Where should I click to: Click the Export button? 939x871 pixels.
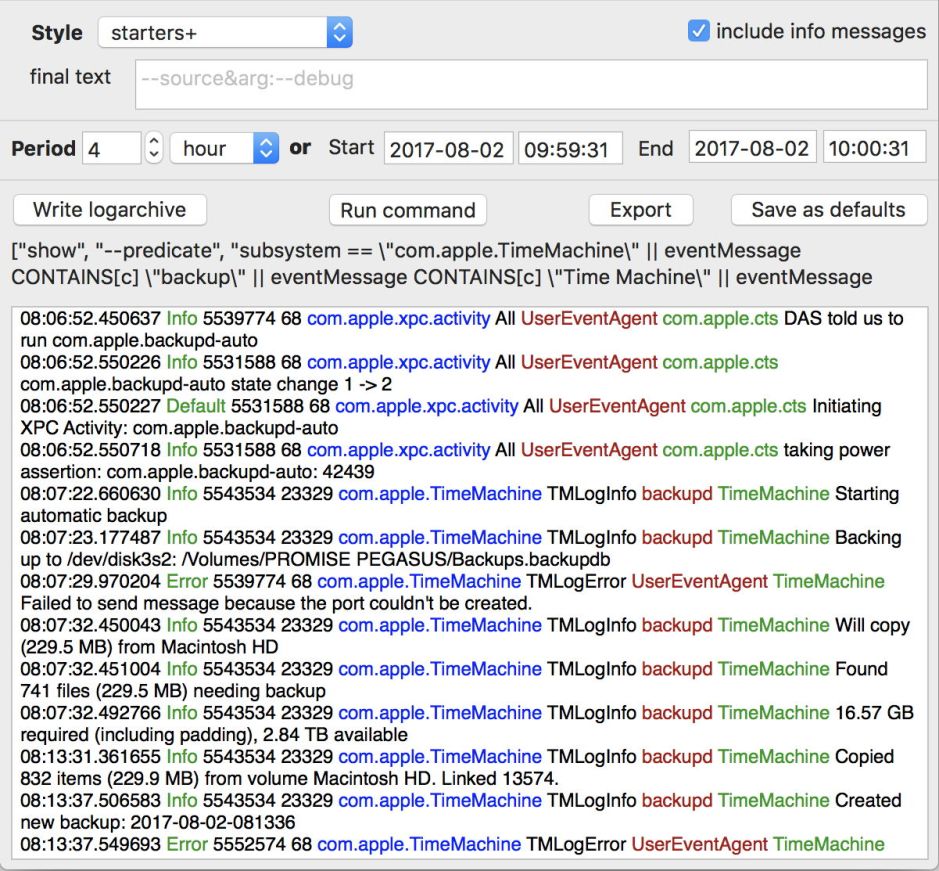tap(640, 210)
